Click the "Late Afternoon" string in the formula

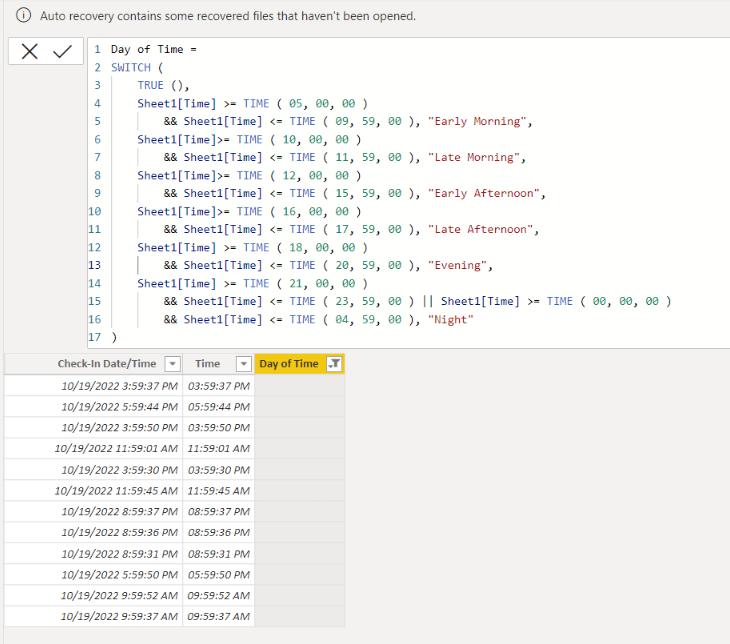[x=480, y=229]
